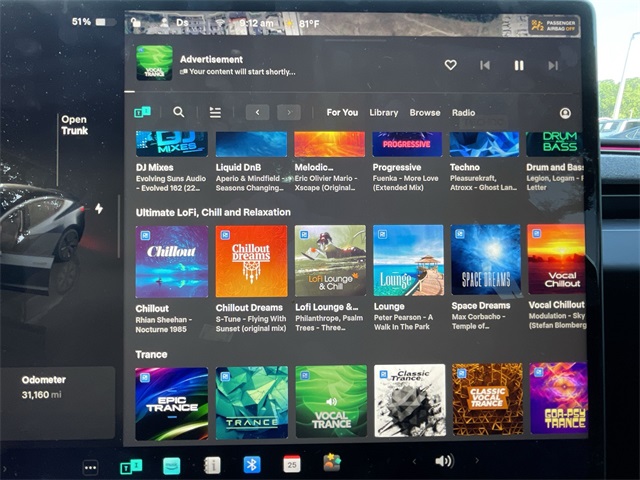Play the green Trance station
Screen dimensions: 640x480
[x=251, y=402]
